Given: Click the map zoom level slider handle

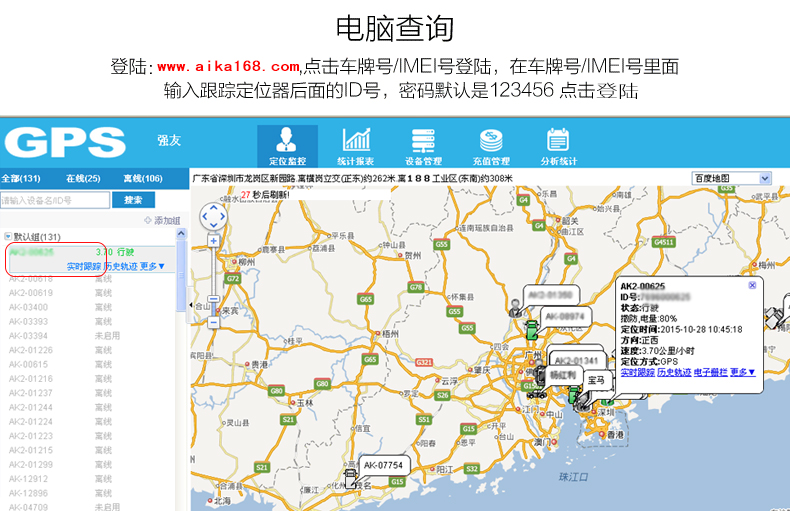Looking at the screenshot, I should click(214, 299).
